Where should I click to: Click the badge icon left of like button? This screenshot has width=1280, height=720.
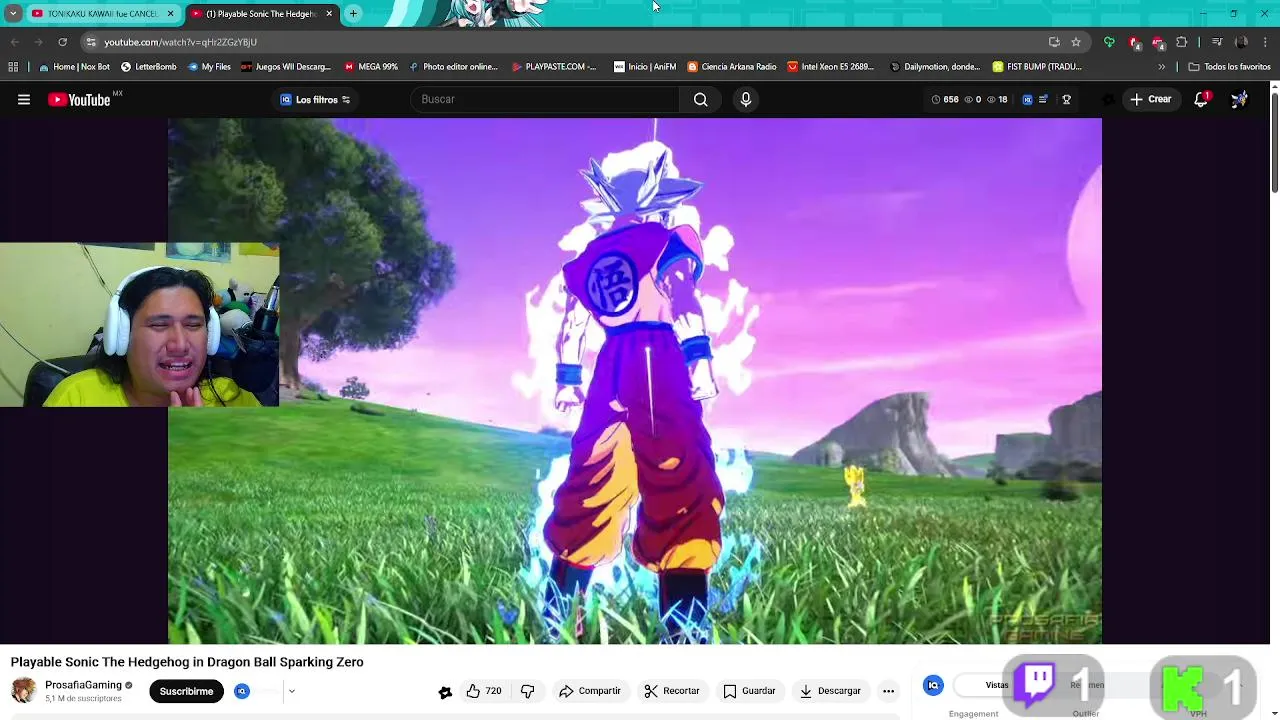click(445, 692)
